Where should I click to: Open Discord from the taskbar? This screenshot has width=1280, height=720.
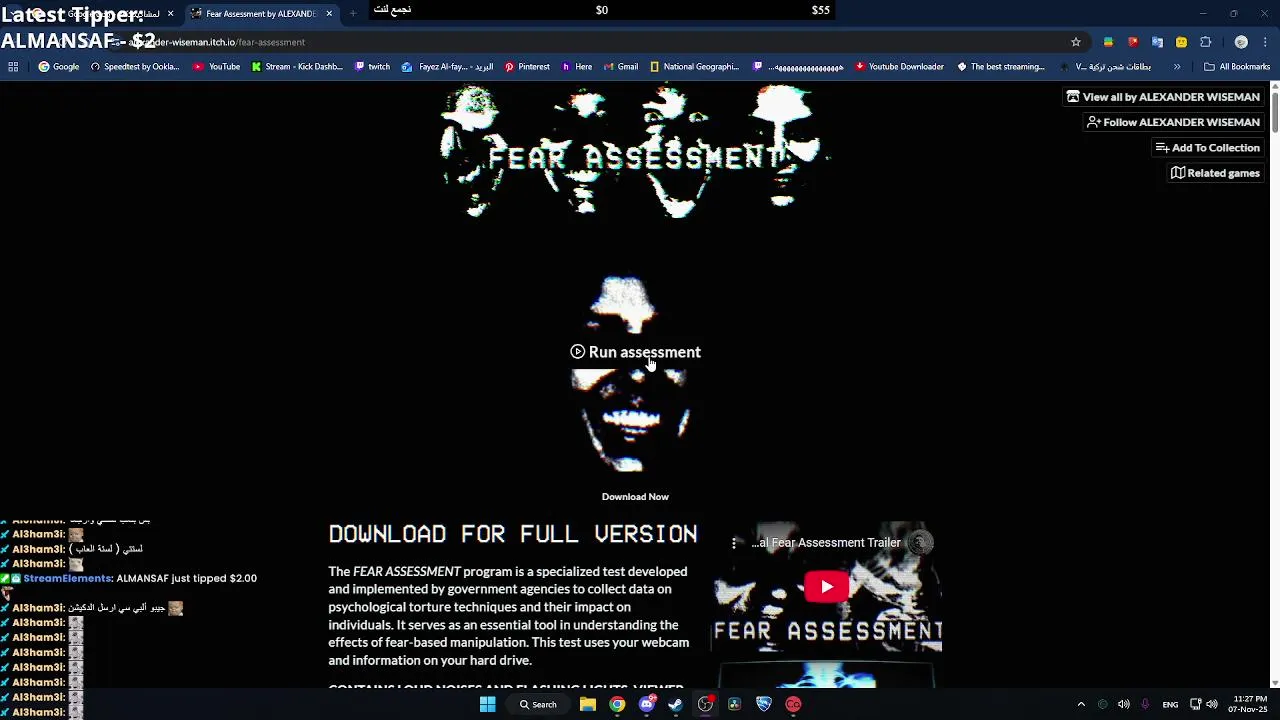[x=647, y=704]
